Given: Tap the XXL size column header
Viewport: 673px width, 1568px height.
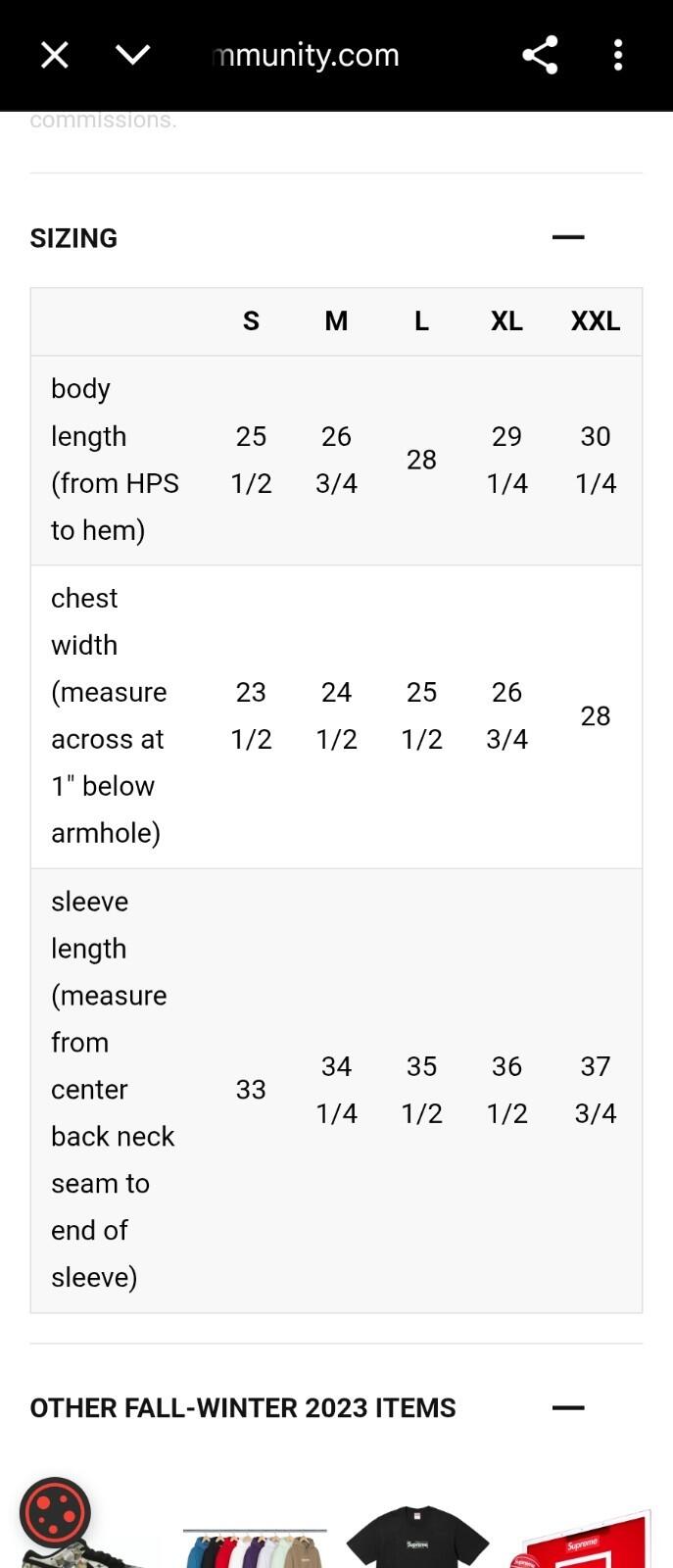Looking at the screenshot, I should click(x=596, y=321).
